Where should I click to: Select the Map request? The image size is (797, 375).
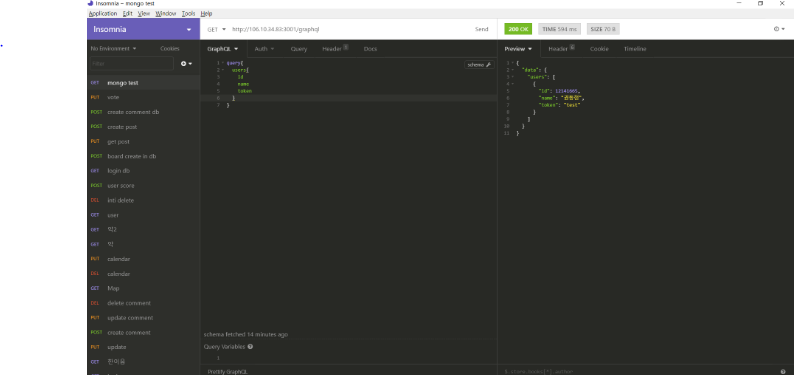[143, 288]
